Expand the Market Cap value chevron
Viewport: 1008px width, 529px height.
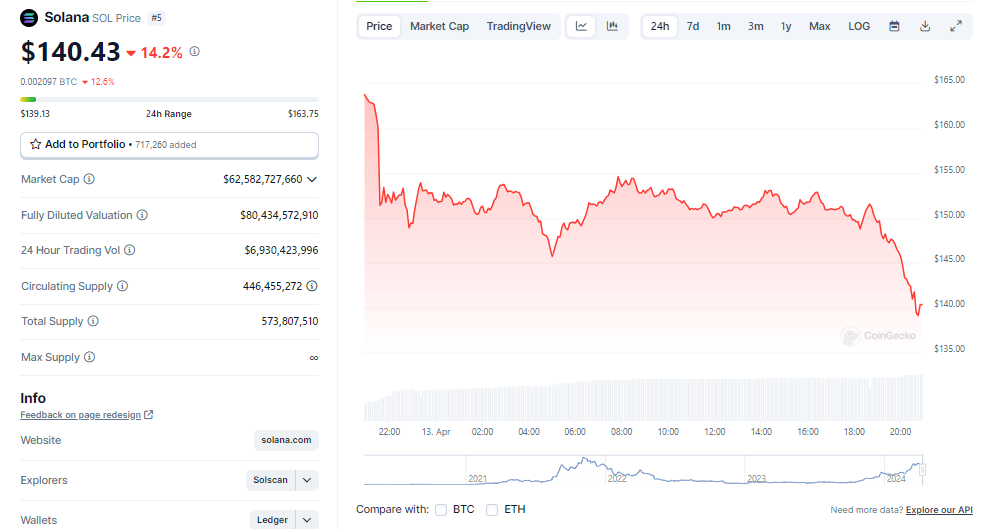[x=312, y=179]
